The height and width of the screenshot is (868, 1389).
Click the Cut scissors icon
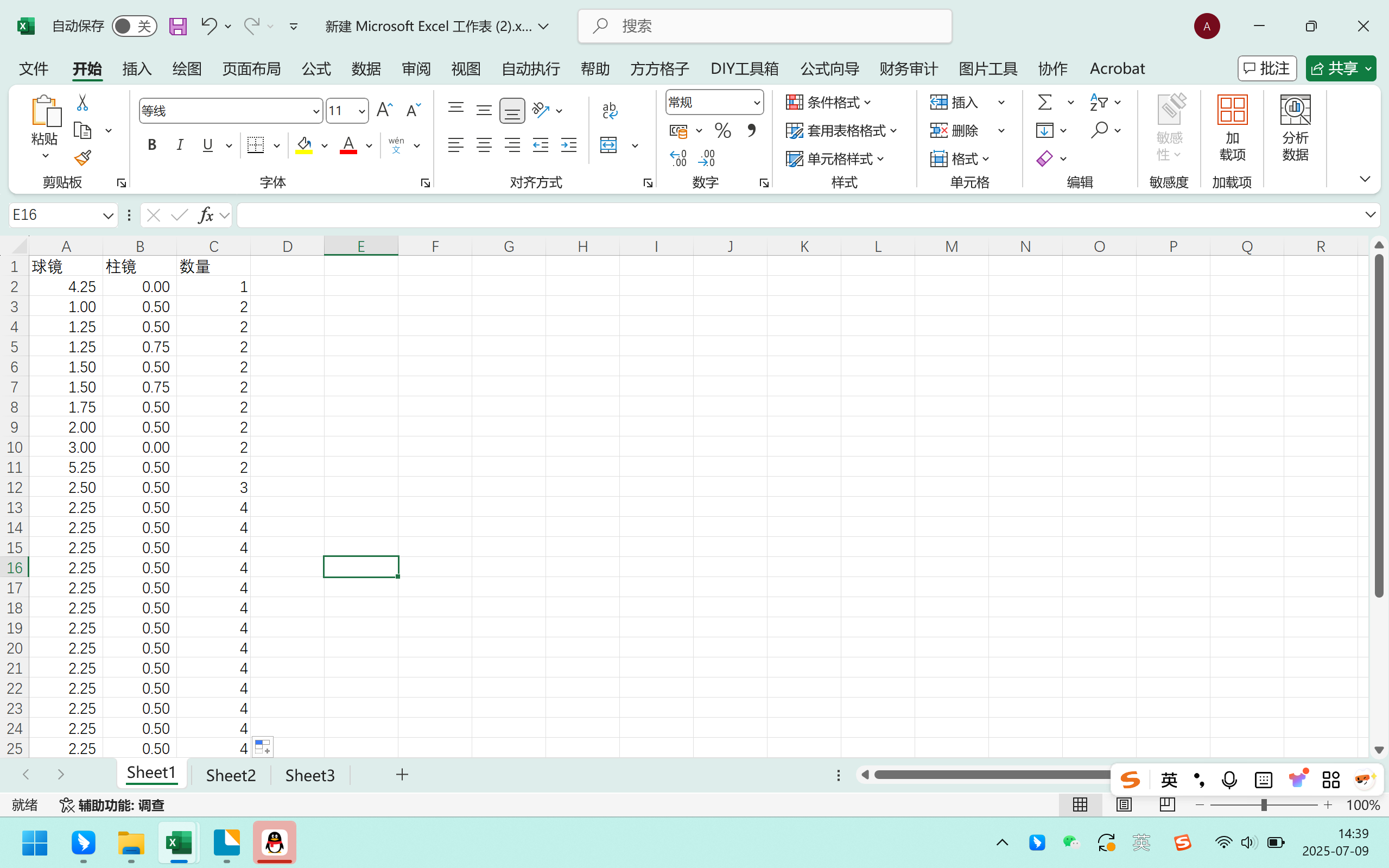(x=82, y=103)
